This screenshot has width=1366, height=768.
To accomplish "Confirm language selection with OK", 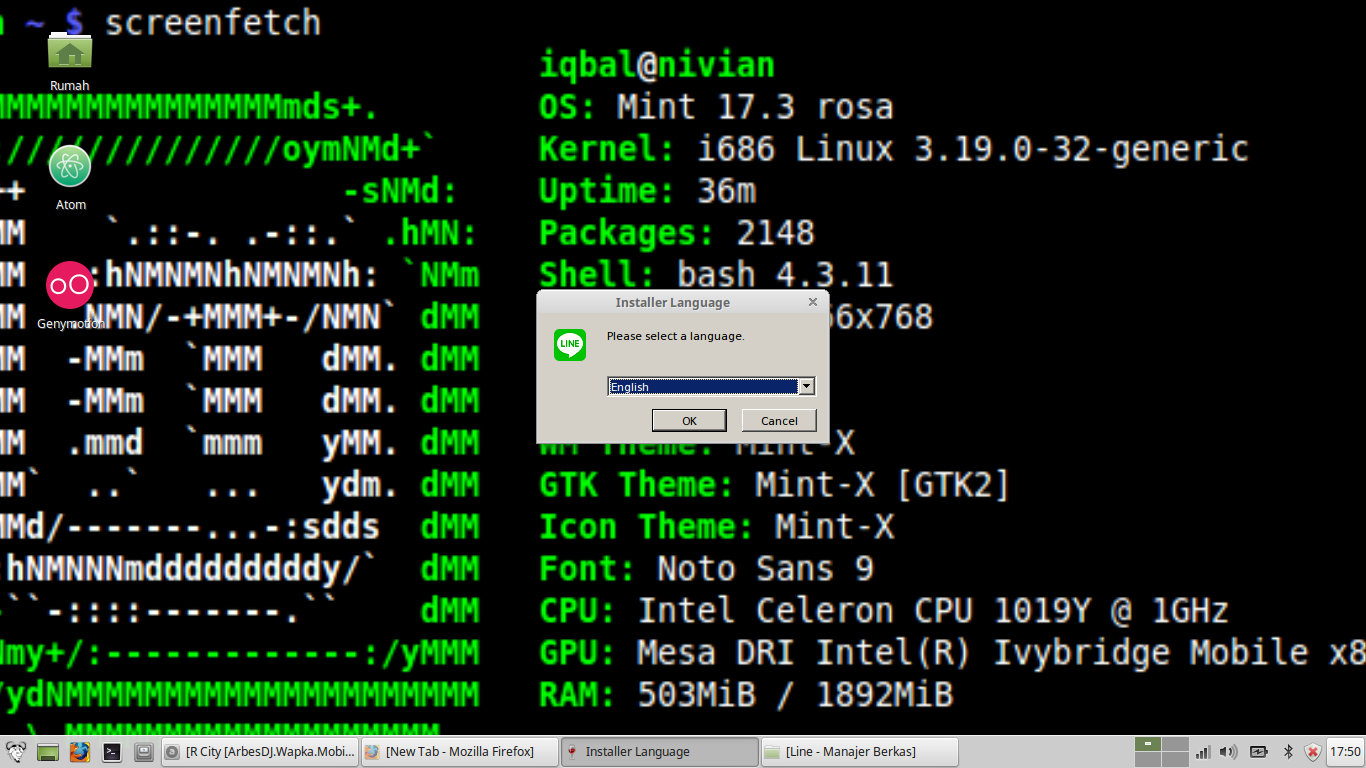I will [689, 420].
